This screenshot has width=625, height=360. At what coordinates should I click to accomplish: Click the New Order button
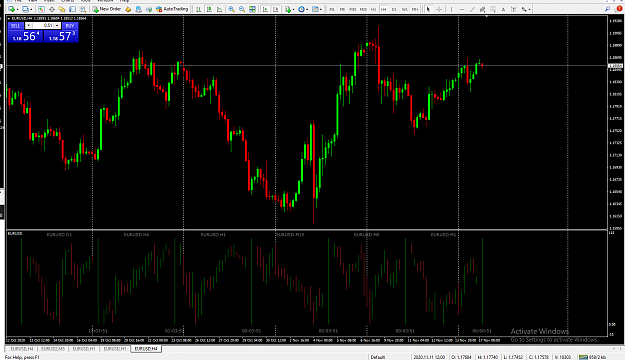pos(107,9)
